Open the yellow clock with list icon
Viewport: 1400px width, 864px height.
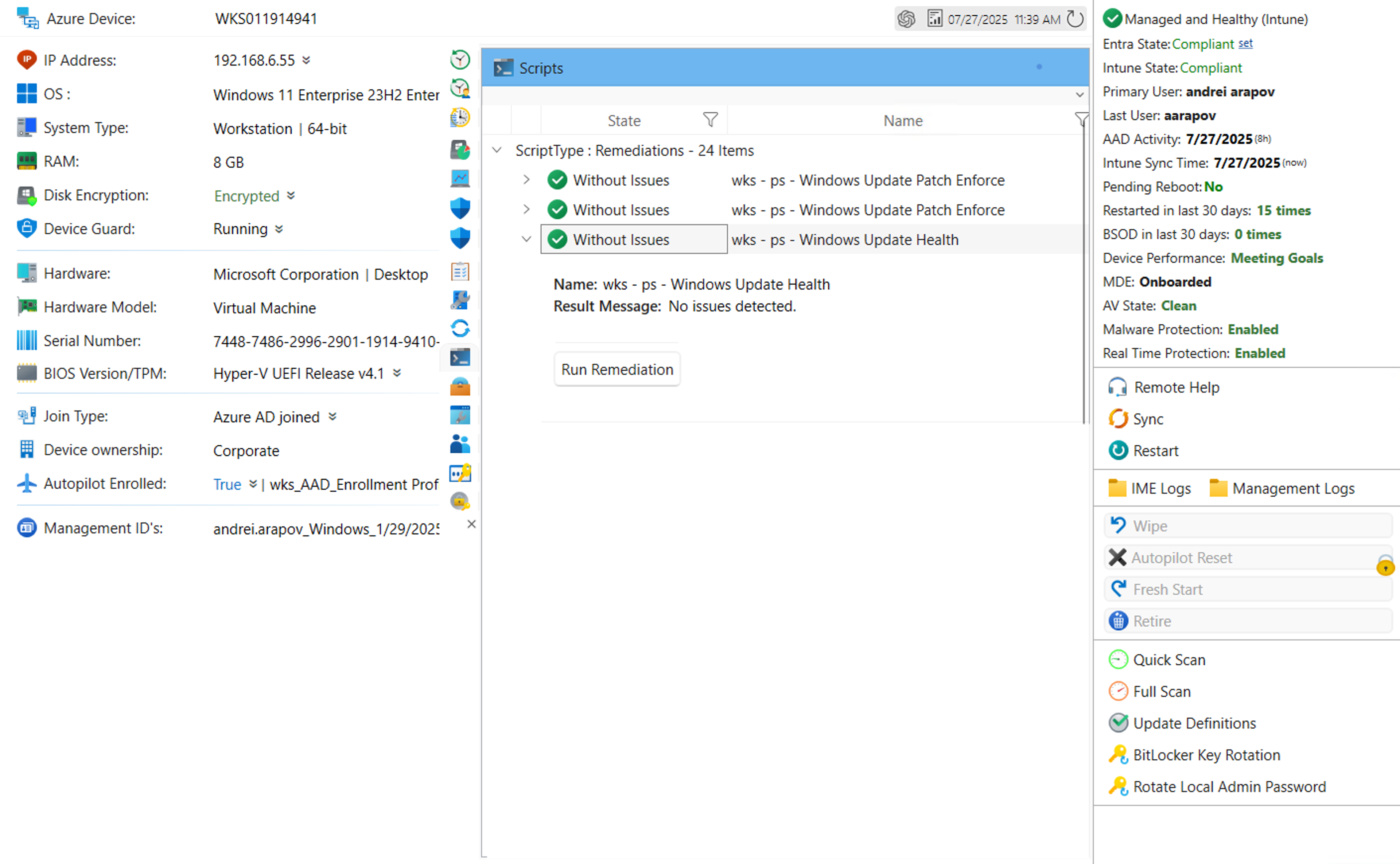[x=460, y=118]
